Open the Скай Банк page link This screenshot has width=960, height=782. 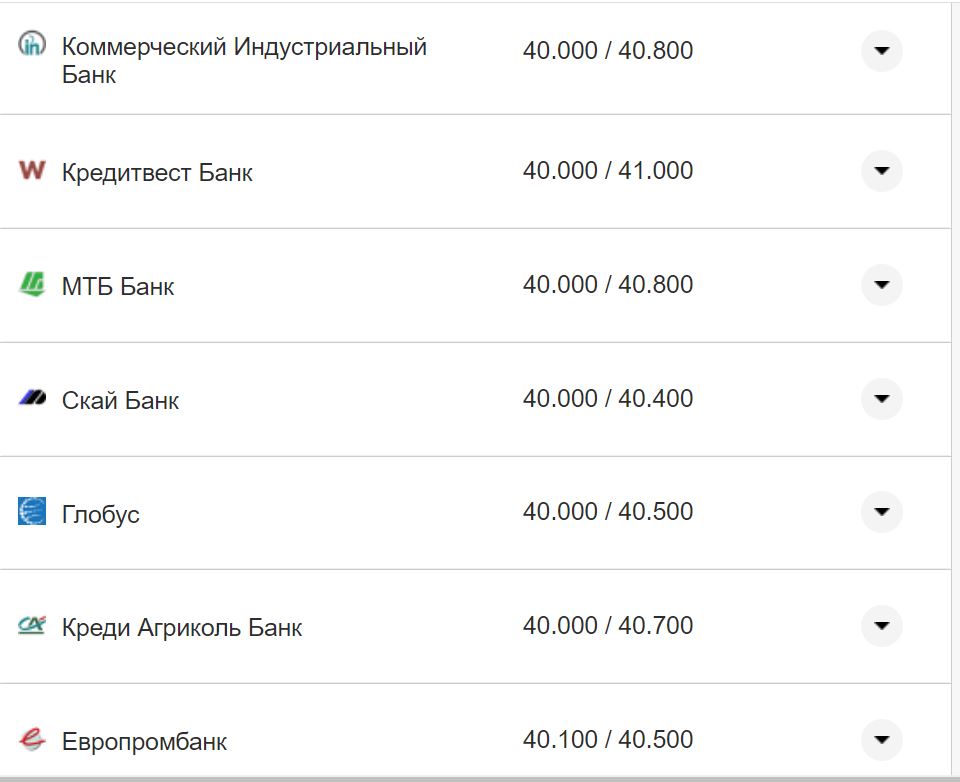[121, 399]
